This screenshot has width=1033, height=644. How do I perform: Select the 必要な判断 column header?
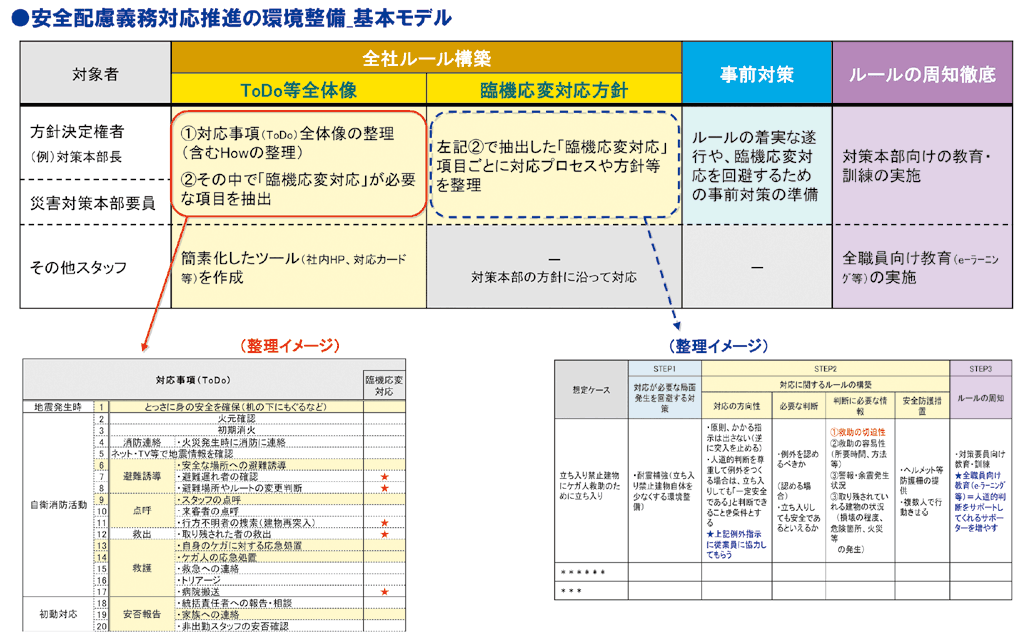click(798, 406)
